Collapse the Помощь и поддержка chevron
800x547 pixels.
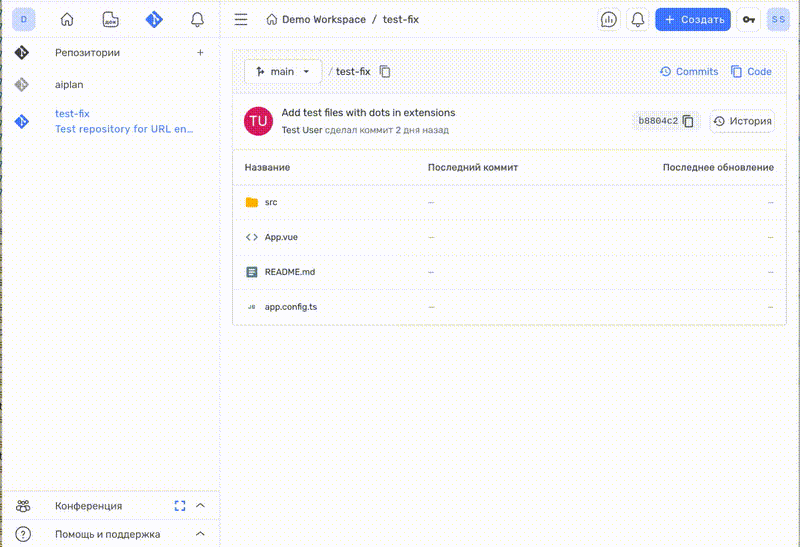(201, 534)
